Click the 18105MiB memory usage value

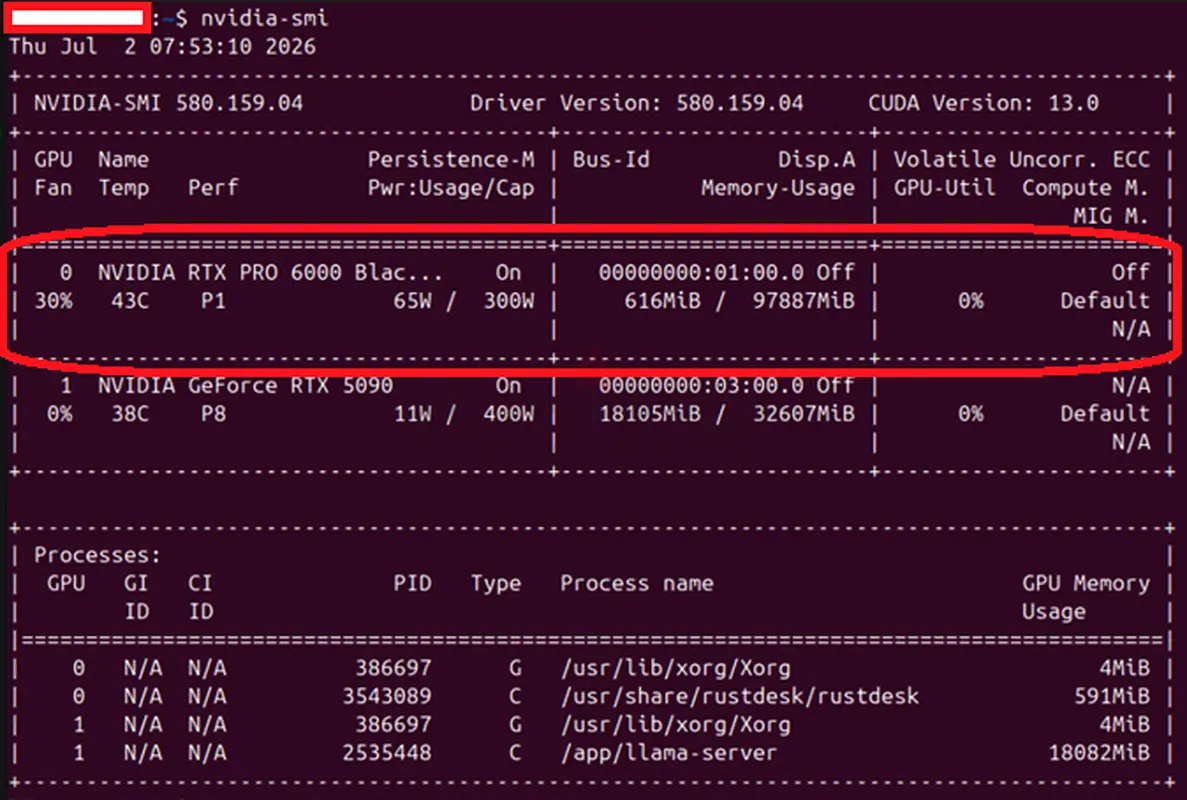pyautogui.click(x=650, y=415)
